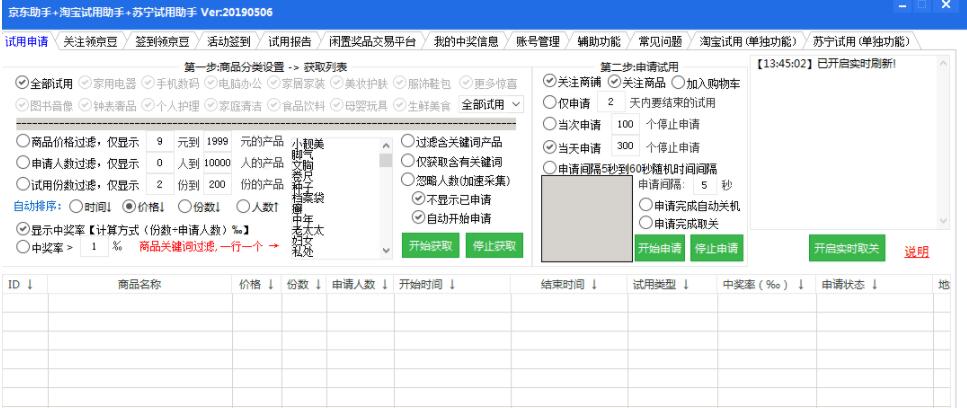Screen dimensions: 967x408
Task: Click the keyword list scrollbar up arrow
Action: coord(387,145)
